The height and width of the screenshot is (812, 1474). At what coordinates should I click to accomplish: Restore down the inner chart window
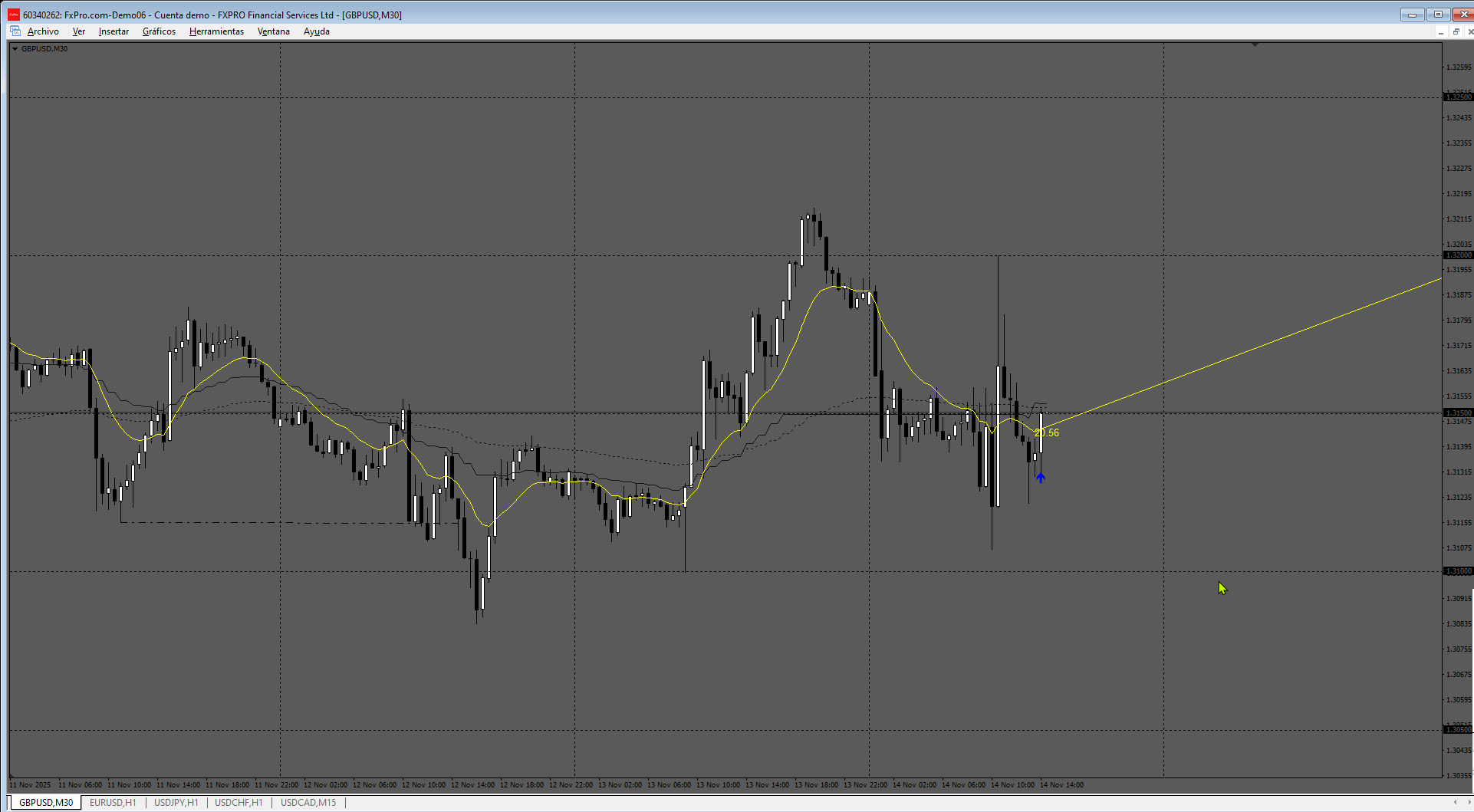click(1456, 32)
